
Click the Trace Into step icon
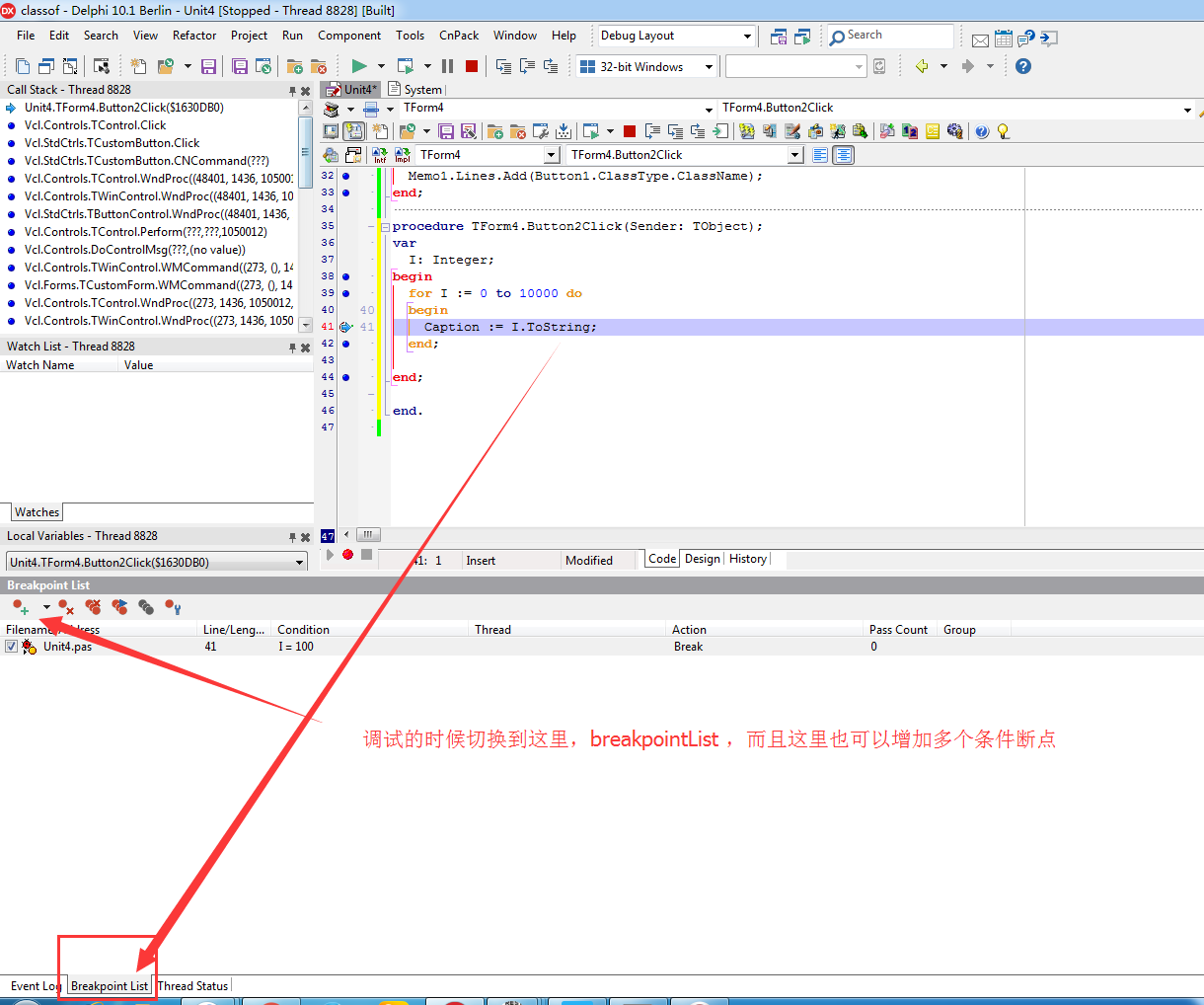click(503, 66)
